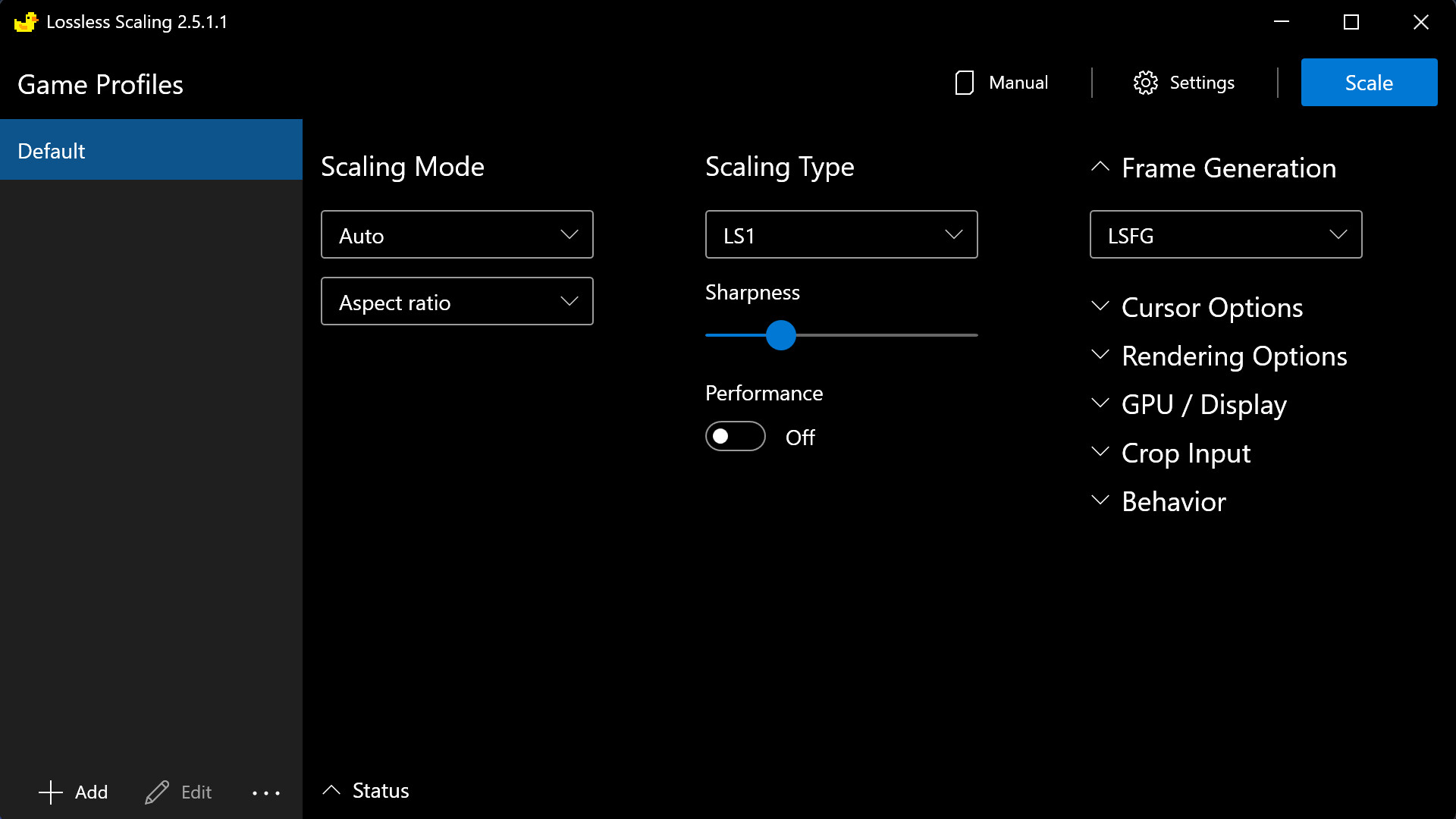Expand the Rendering Options section
Image resolution: width=1456 pixels, height=819 pixels.
pos(1233,355)
